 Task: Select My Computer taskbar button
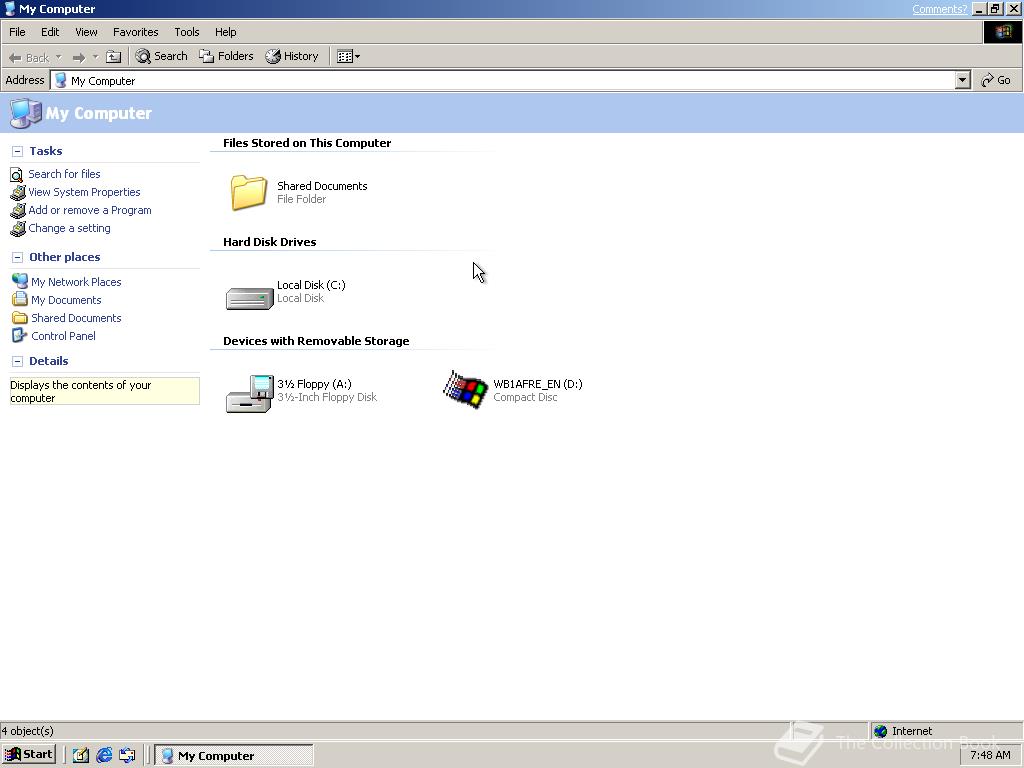(234, 755)
